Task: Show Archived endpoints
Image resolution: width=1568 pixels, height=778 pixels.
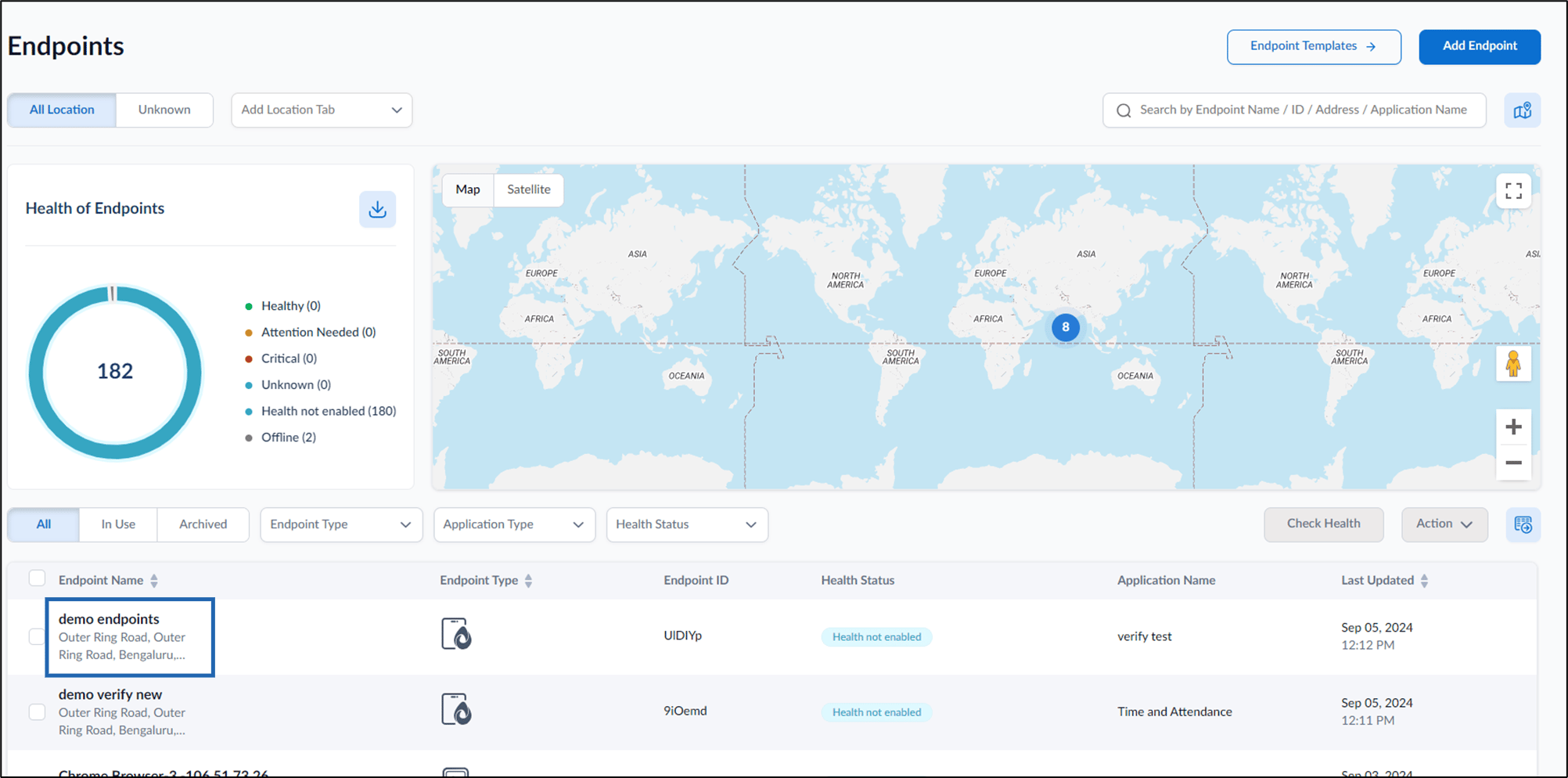Action: pyautogui.click(x=203, y=524)
